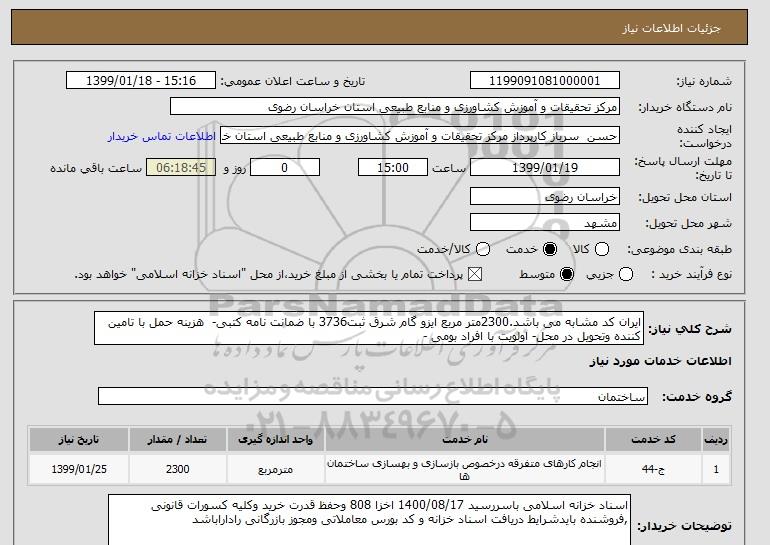
Task: Click the announcement date field 1399/01/18 - 15:16
Action: click(141, 81)
